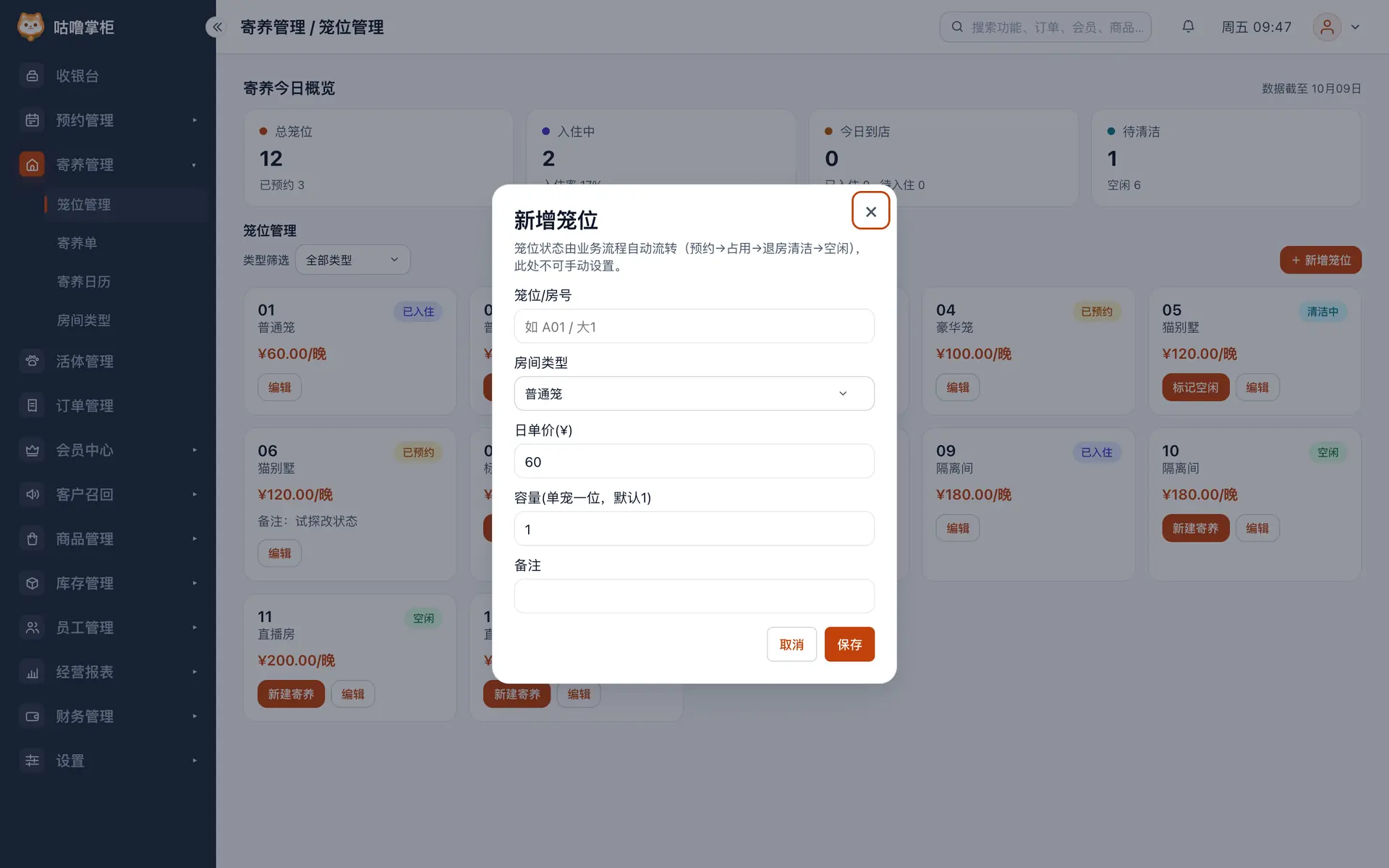Click the 笼位/房号 input field
The image size is (1389, 868).
pyautogui.click(x=694, y=326)
